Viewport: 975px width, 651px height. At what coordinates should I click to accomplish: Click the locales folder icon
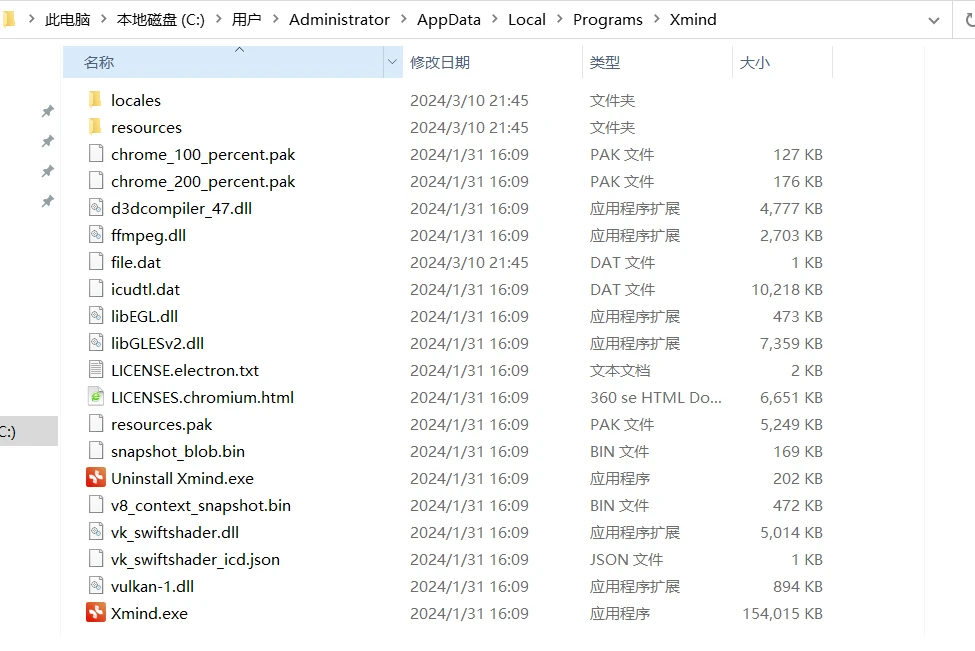(95, 99)
